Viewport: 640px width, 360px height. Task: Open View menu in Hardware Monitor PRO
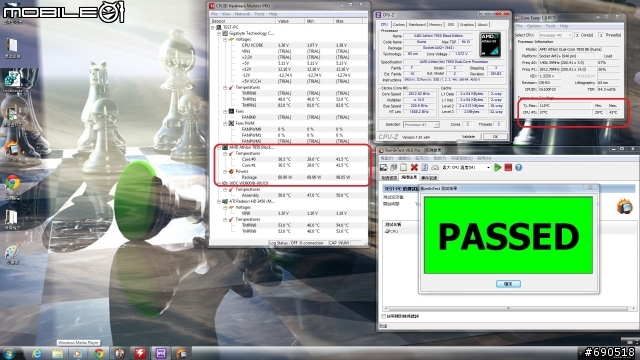(226, 14)
